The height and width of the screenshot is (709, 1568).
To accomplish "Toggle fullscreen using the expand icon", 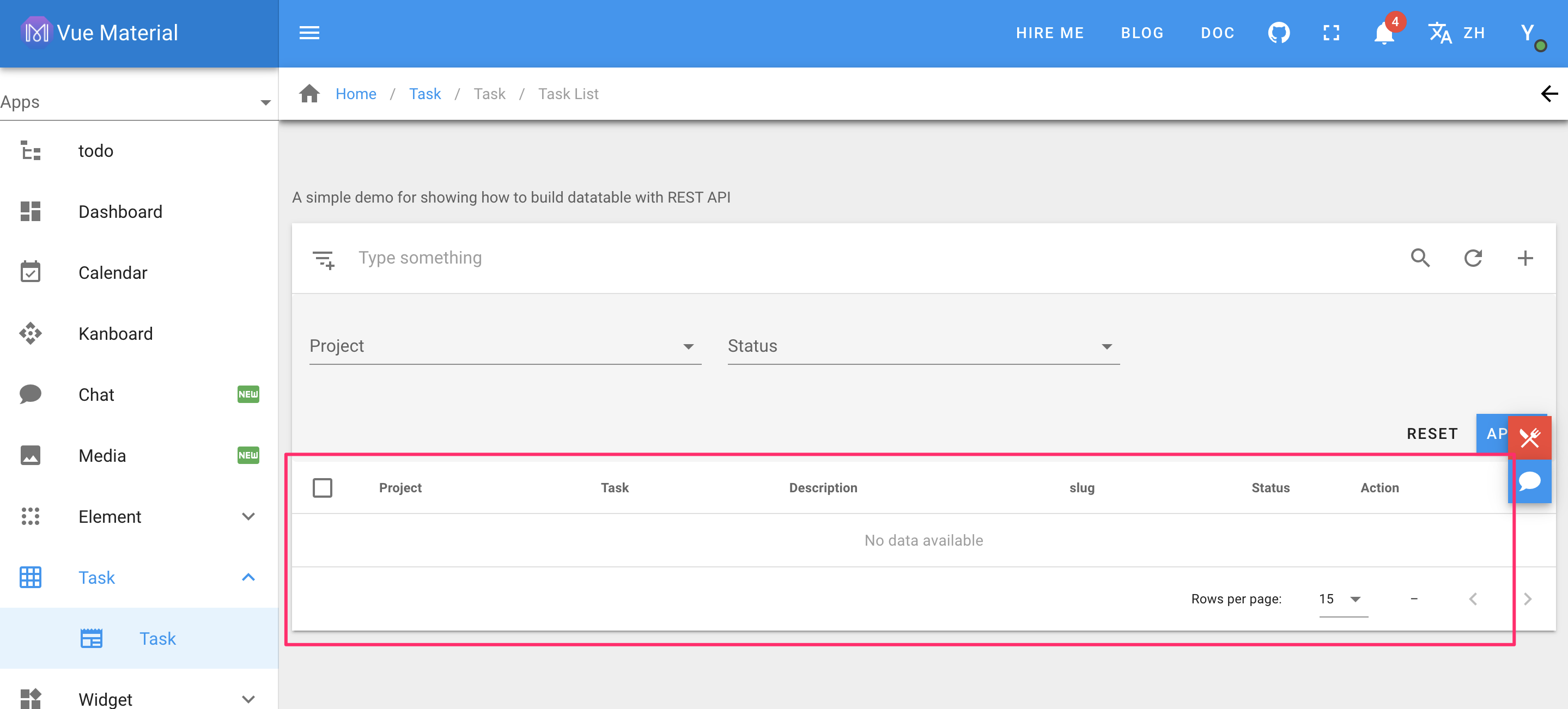I will coord(1331,33).
